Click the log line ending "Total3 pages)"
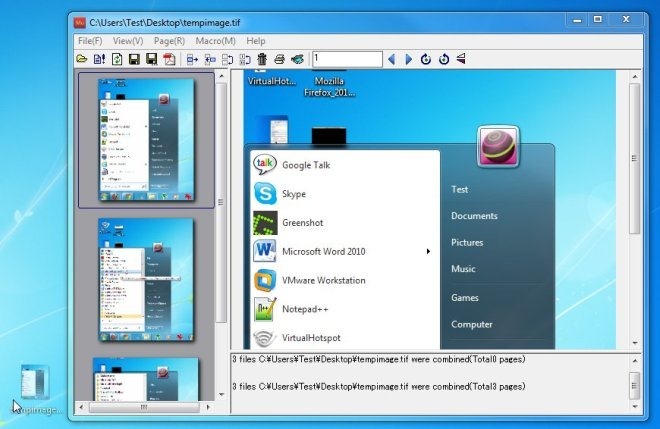 (x=378, y=386)
